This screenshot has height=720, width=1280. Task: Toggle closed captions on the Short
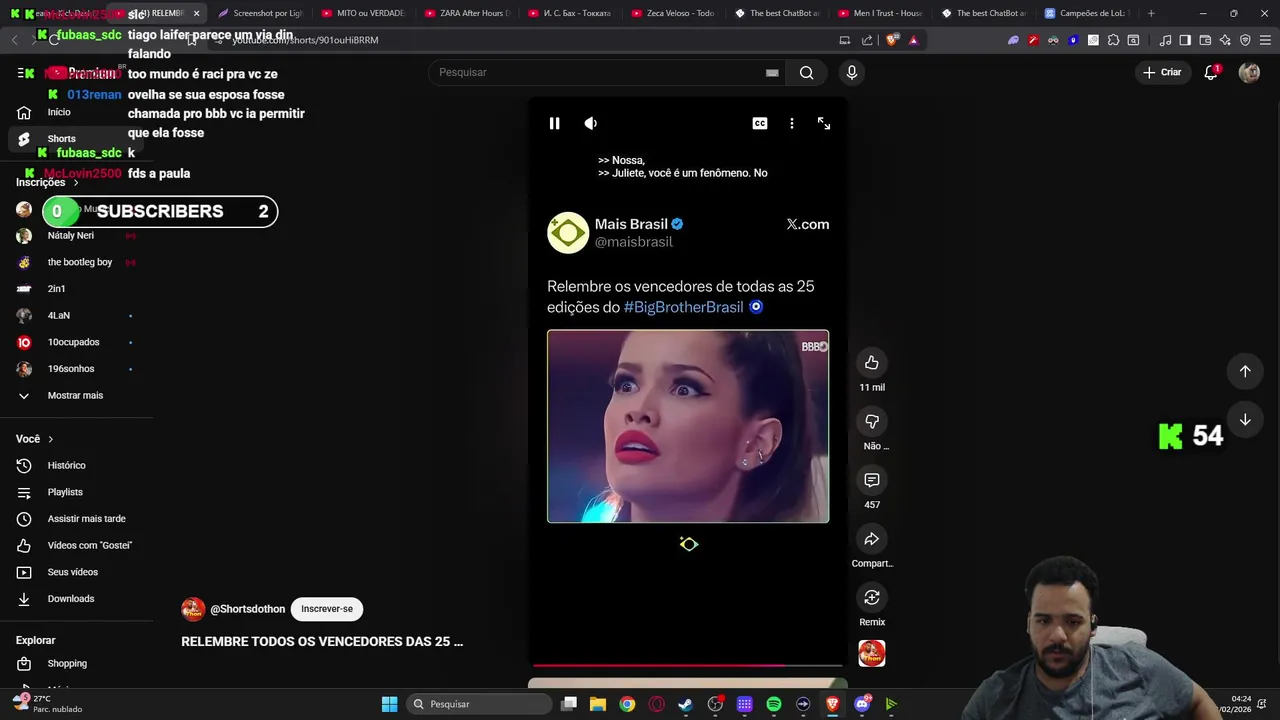[760, 123]
